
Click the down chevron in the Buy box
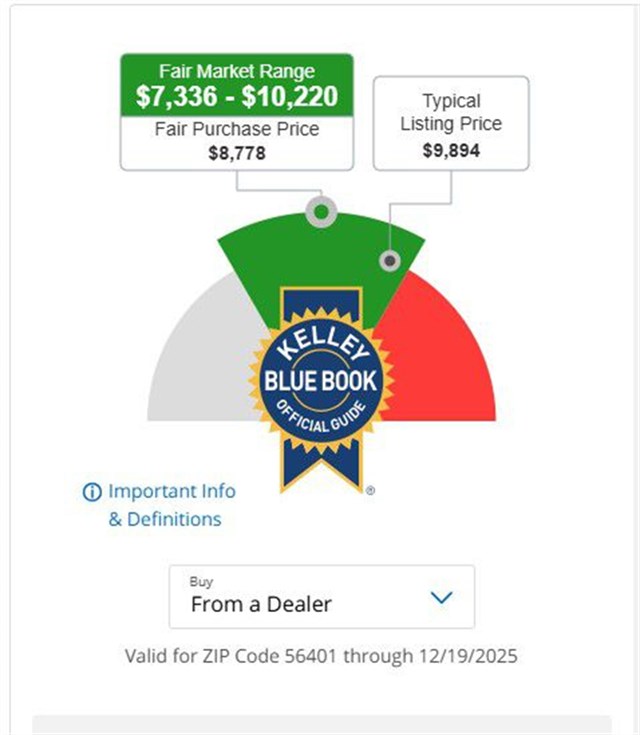(441, 598)
